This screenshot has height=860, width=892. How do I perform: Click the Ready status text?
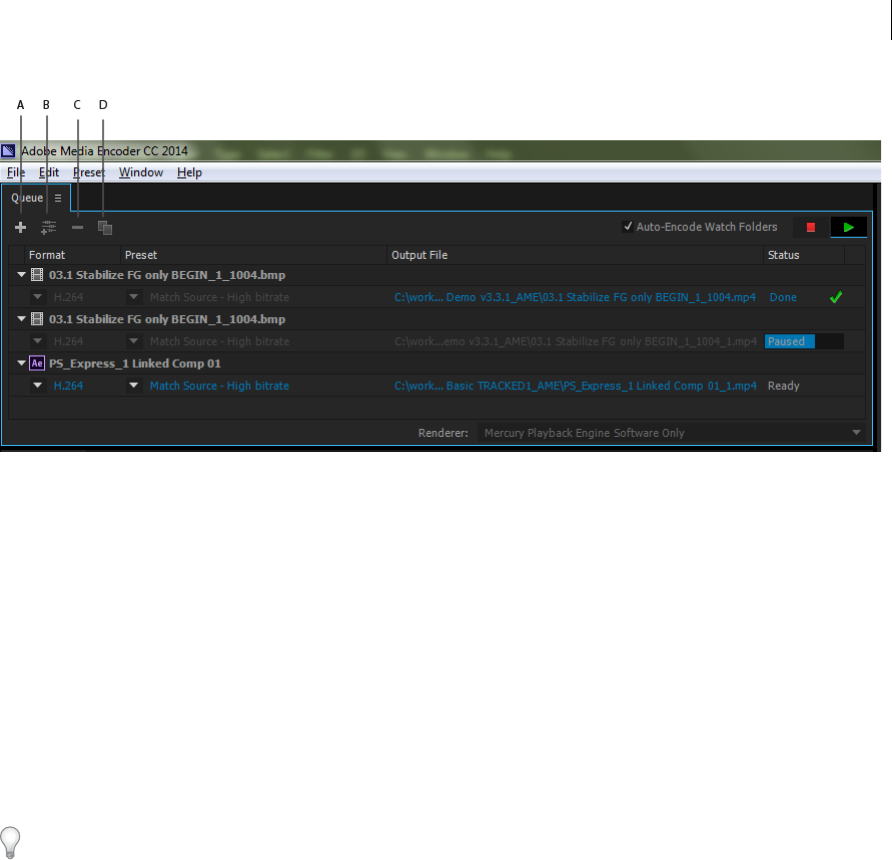pyautogui.click(x=783, y=386)
